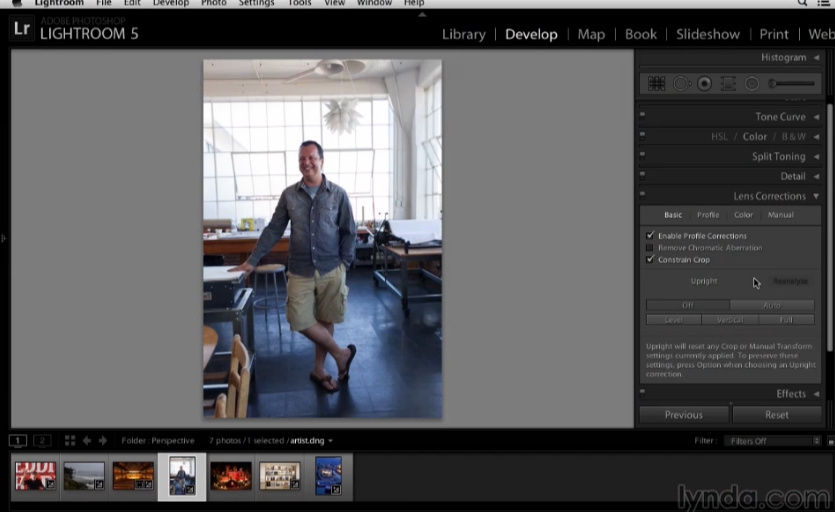
Task: Select the red sign filmstrip thumbnail
Action: click(x=35, y=476)
